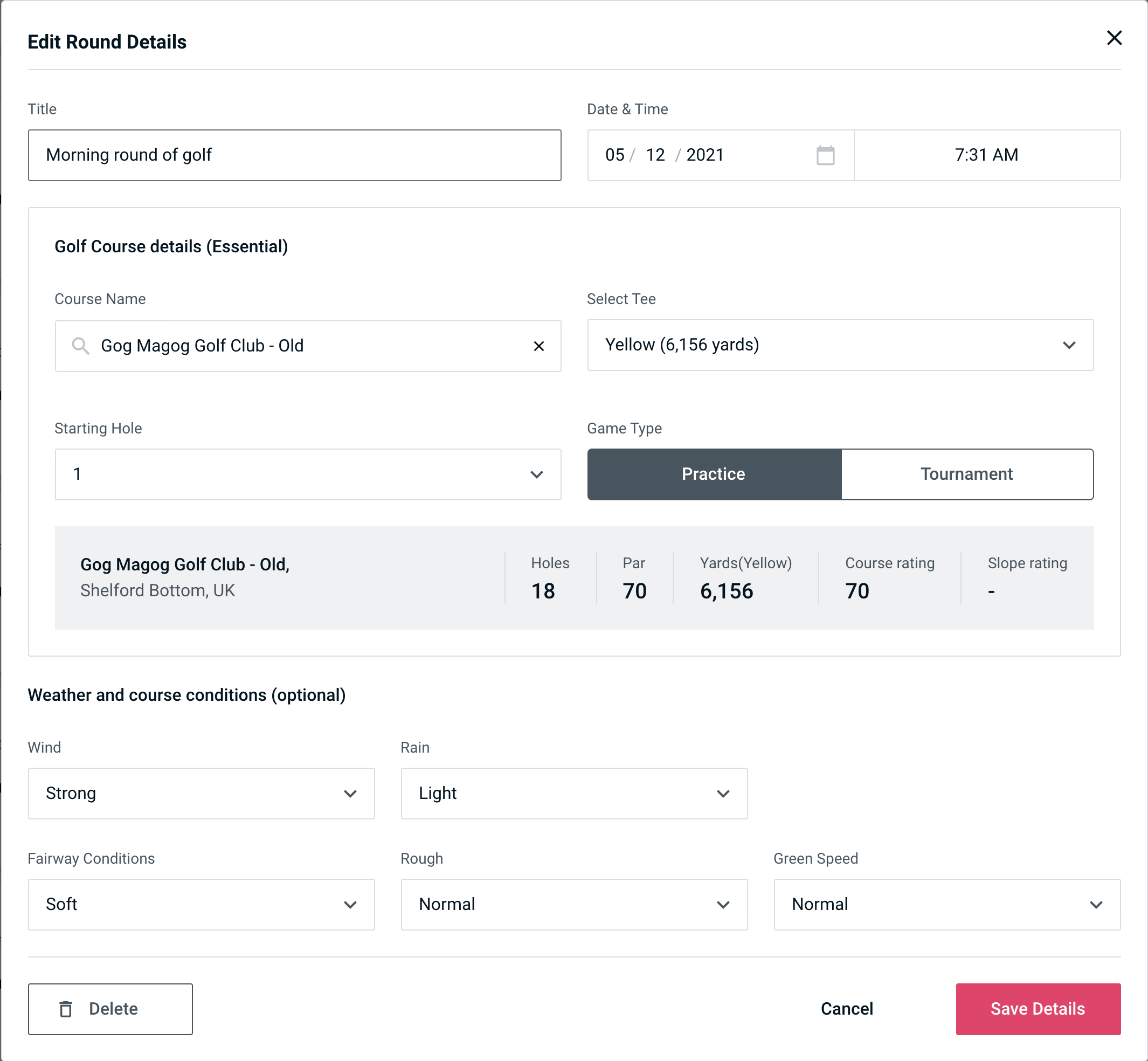Toggle Game Type to Practice
This screenshot has width=1148, height=1061.
pyautogui.click(x=714, y=474)
